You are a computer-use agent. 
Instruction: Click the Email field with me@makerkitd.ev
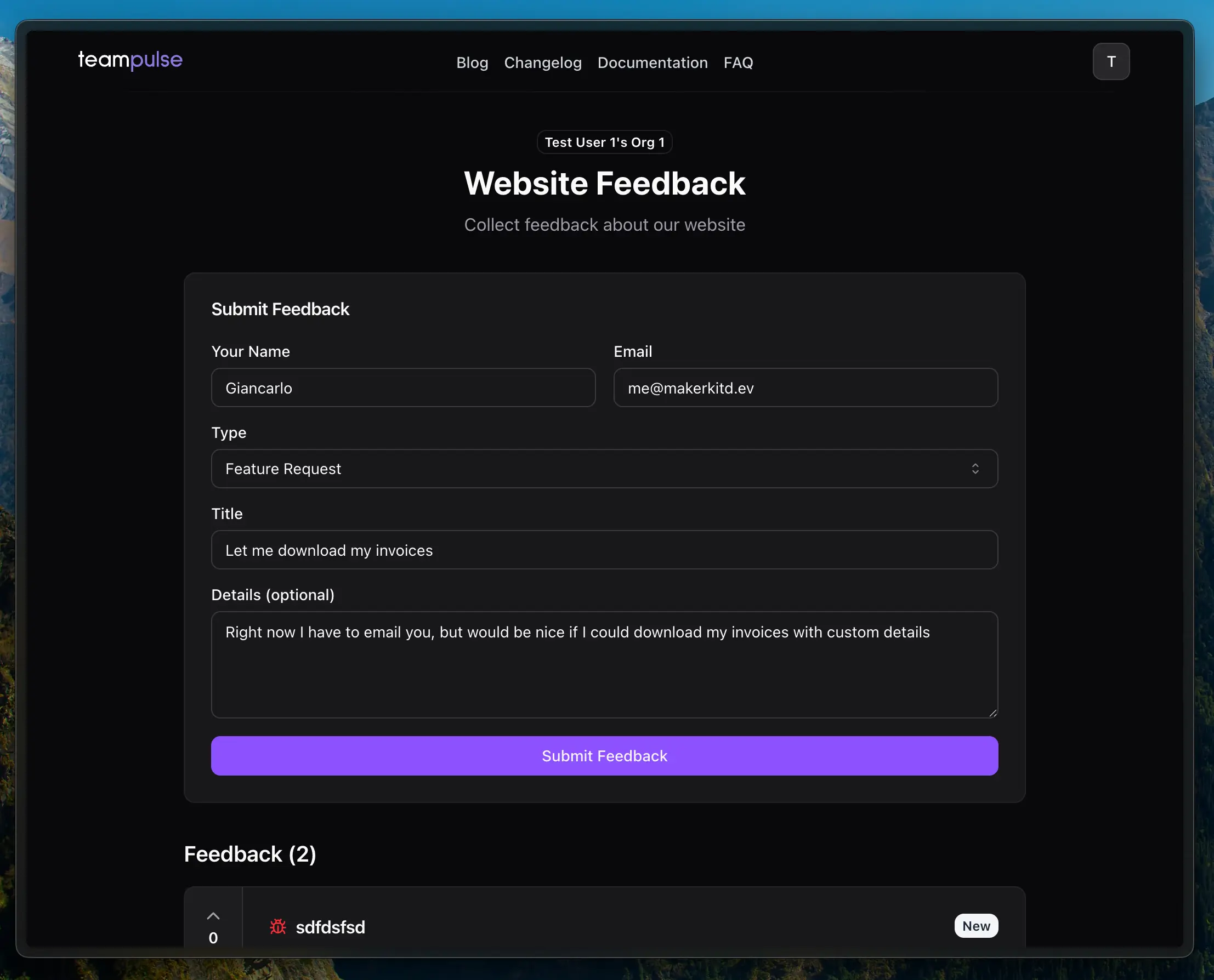pyautogui.click(x=805, y=388)
